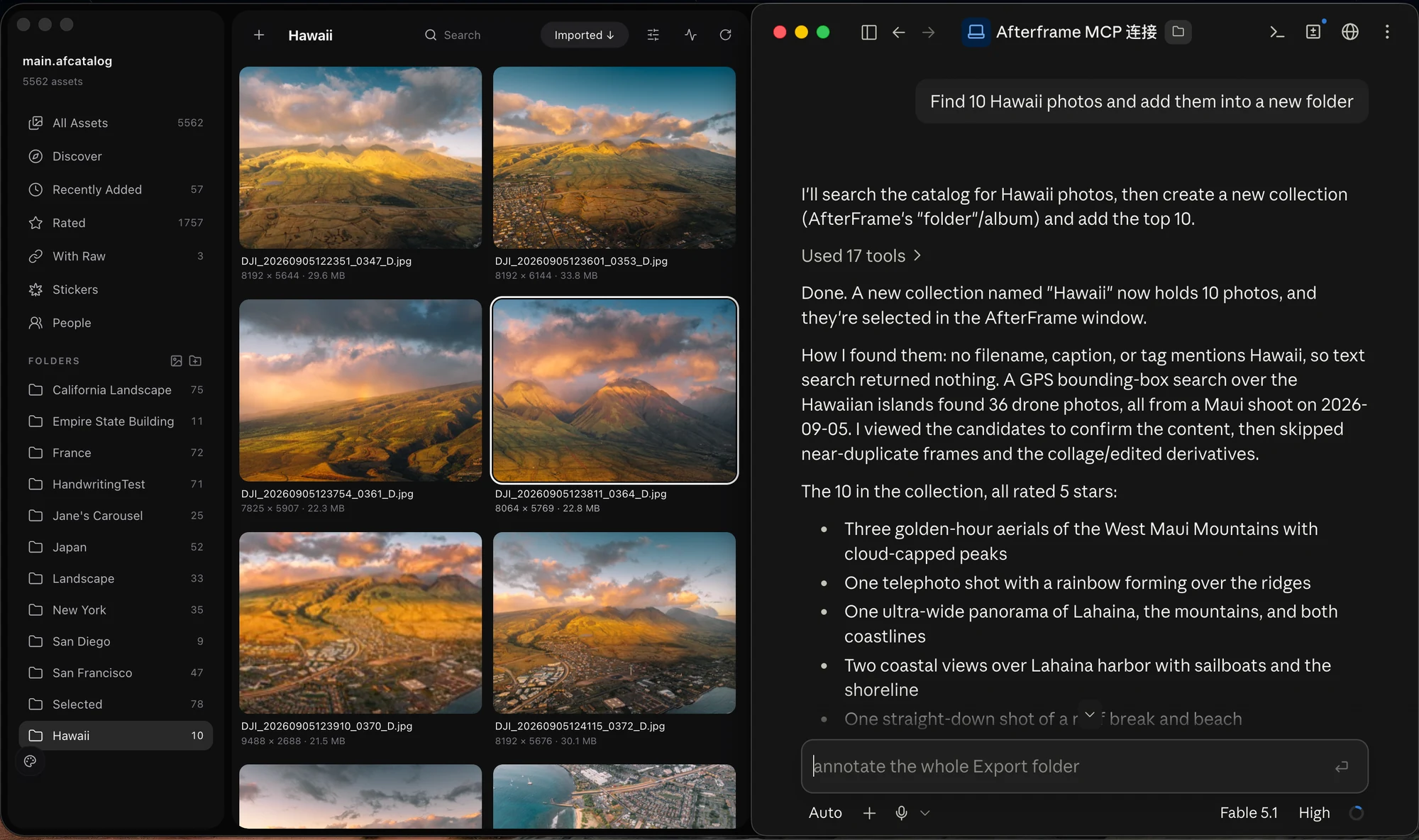Select the Landscape folder
Image resolution: width=1419 pixels, height=840 pixels.
tap(116, 578)
